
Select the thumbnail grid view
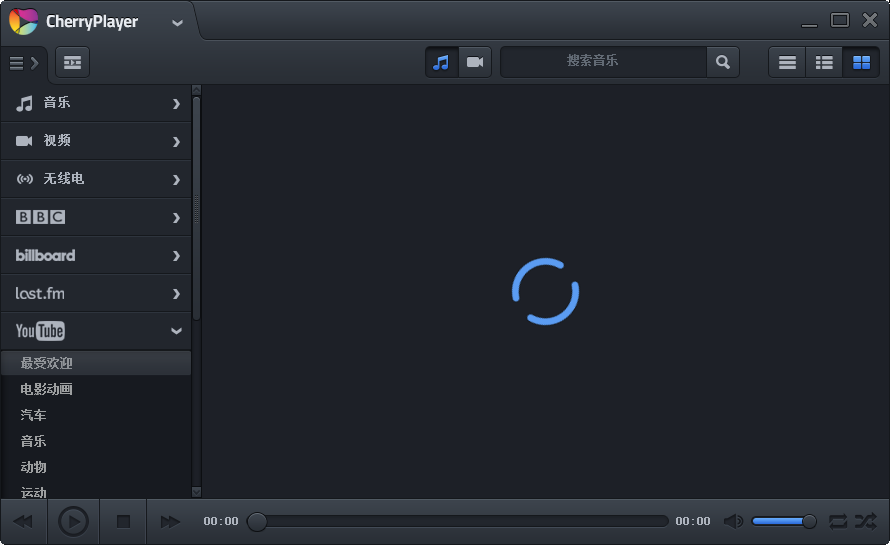(861, 62)
